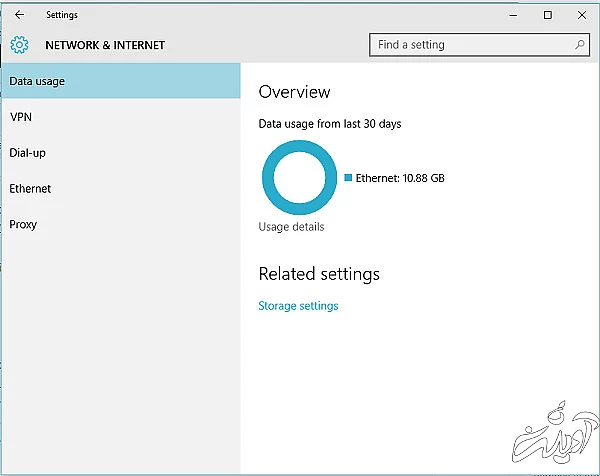Click the settings gear icon
This screenshot has width=600, height=476.
point(19,45)
